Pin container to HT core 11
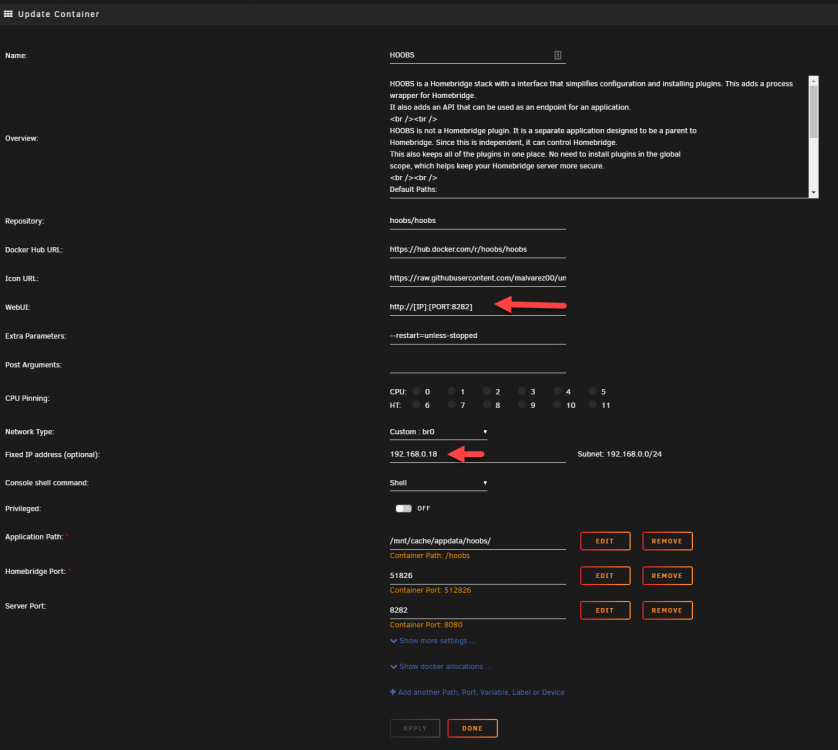The height and width of the screenshot is (750, 838). click(593, 405)
